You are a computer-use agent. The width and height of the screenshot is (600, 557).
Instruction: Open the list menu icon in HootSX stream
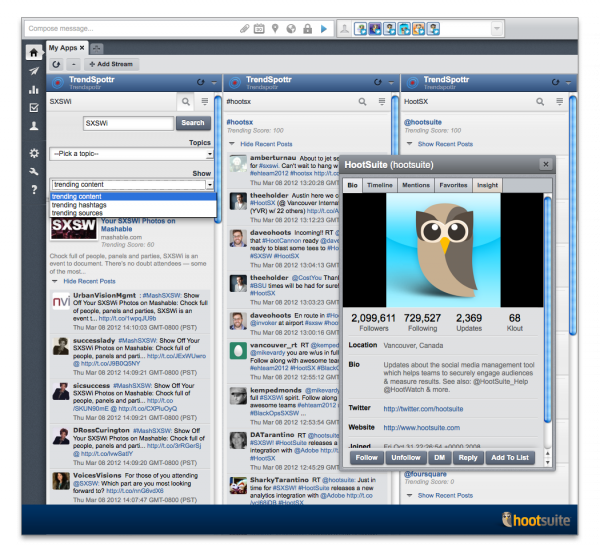(x=559, y=101)
